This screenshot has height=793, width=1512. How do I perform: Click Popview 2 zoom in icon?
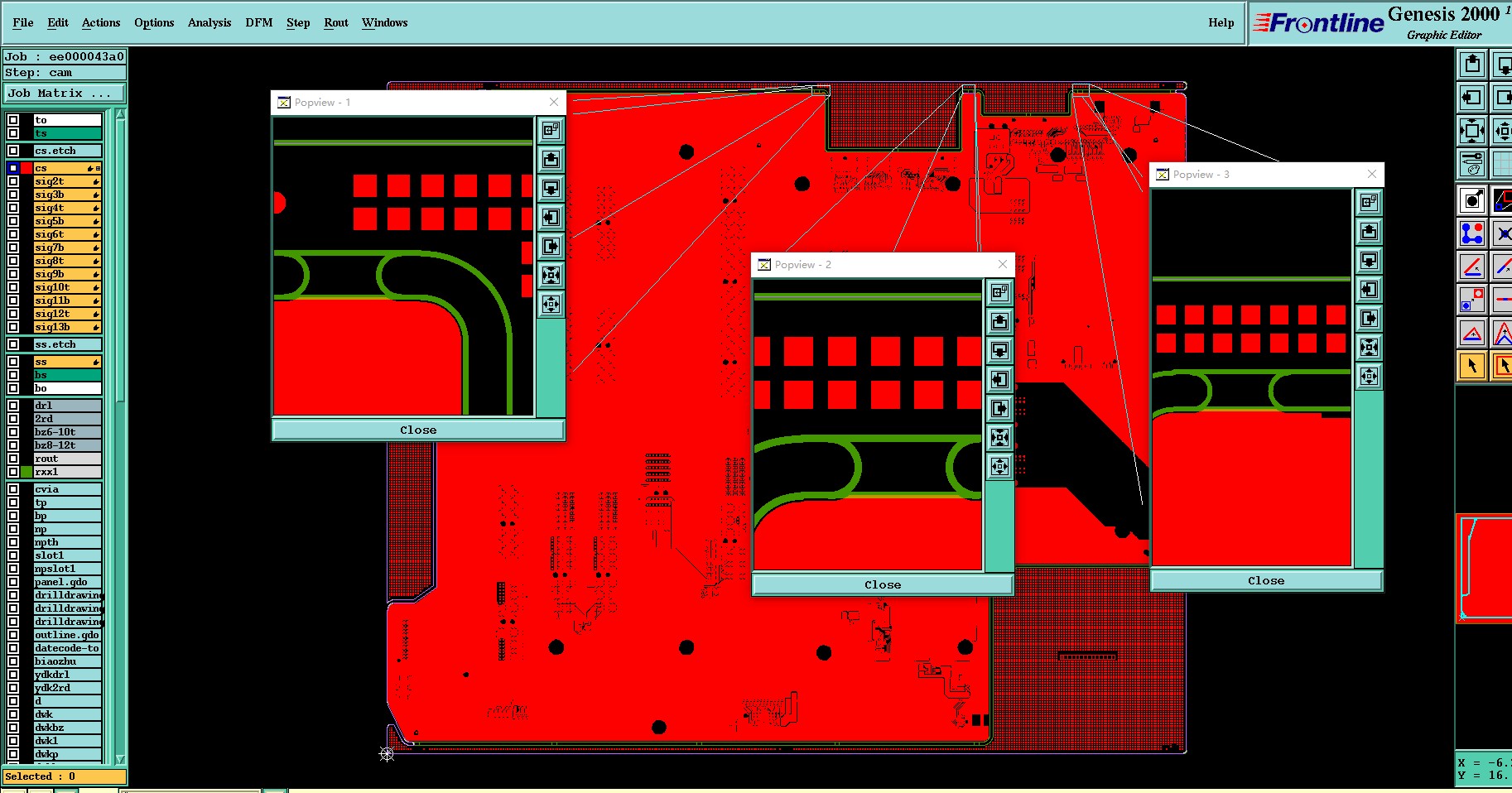pos(999,437)
